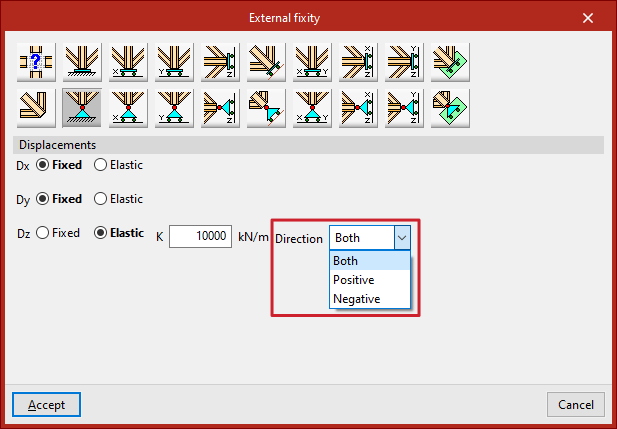Select pinned support with XY roller

point(312,108)
